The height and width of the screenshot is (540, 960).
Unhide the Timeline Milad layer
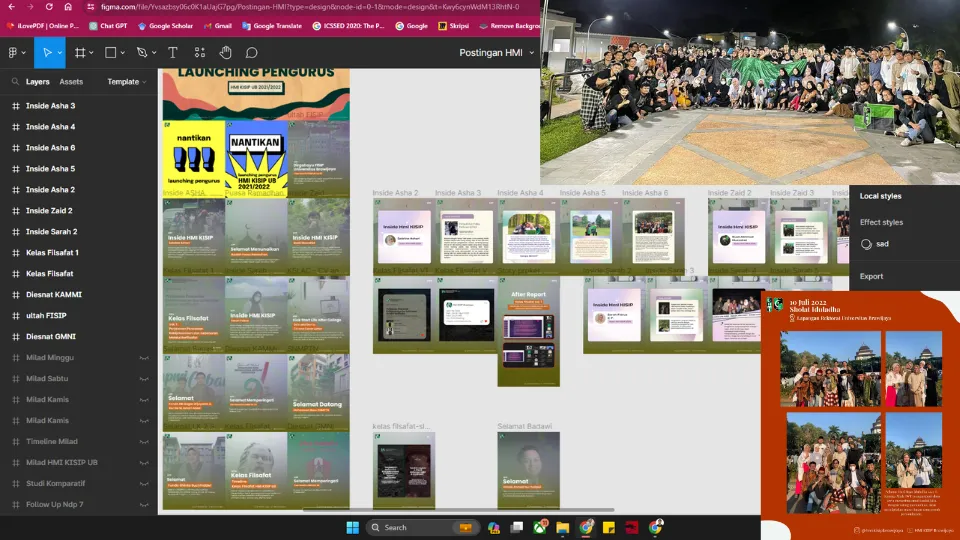tap(144, 442)
